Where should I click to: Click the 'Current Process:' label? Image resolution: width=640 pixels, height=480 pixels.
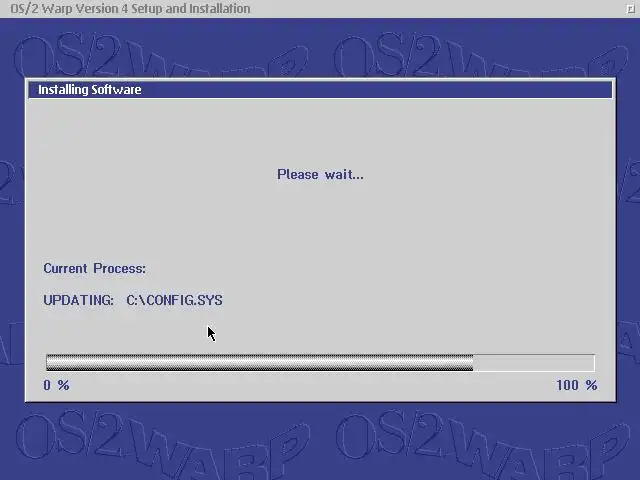[x=94, y=269]
